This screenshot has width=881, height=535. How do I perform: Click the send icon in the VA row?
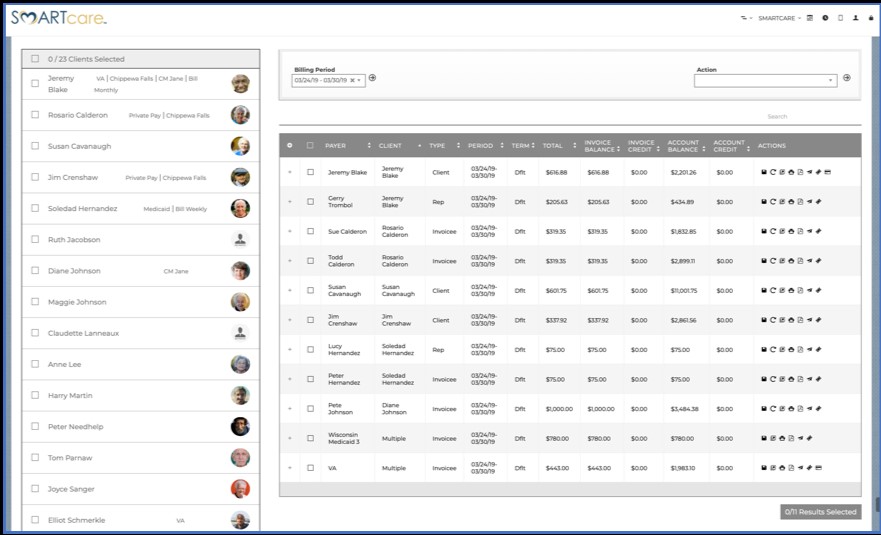point(800,468)
